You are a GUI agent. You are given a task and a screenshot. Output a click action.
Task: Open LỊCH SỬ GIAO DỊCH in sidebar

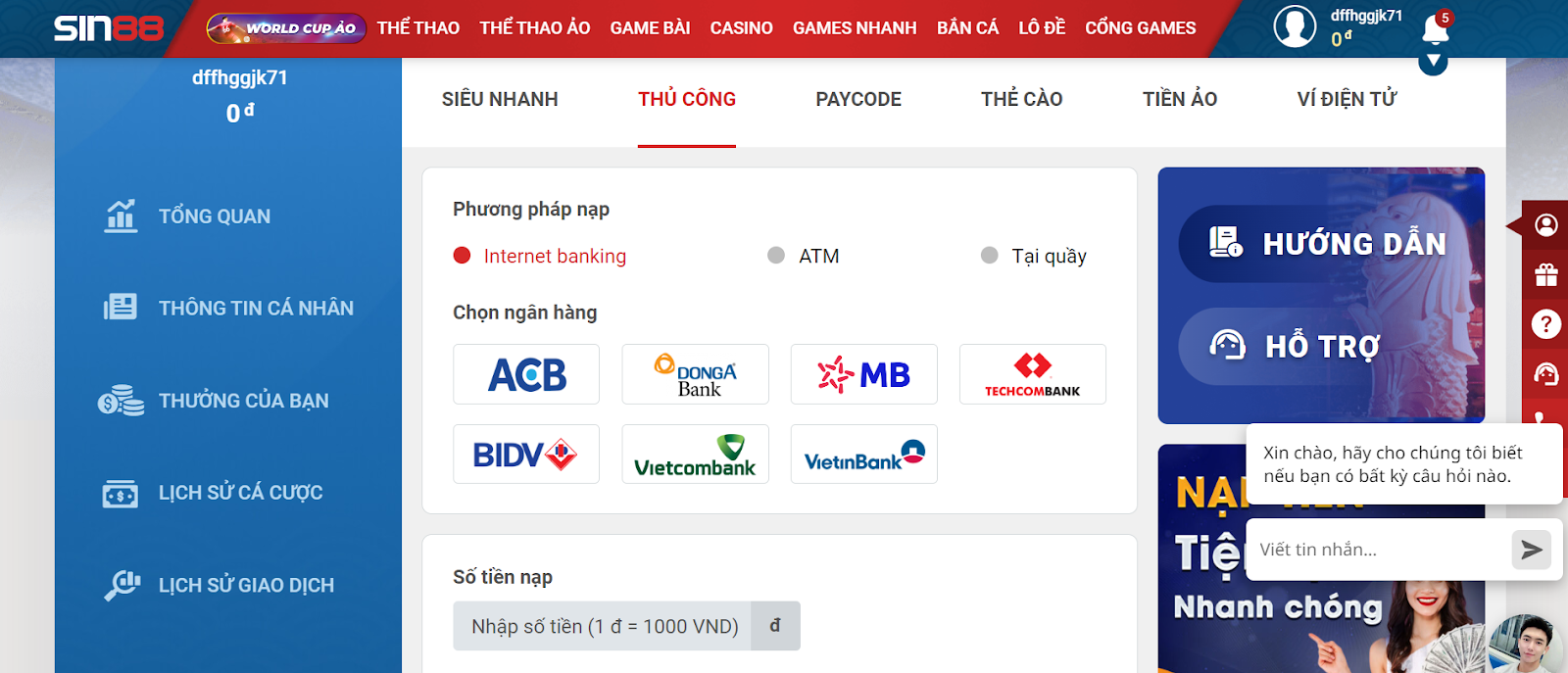coord(246,585)
